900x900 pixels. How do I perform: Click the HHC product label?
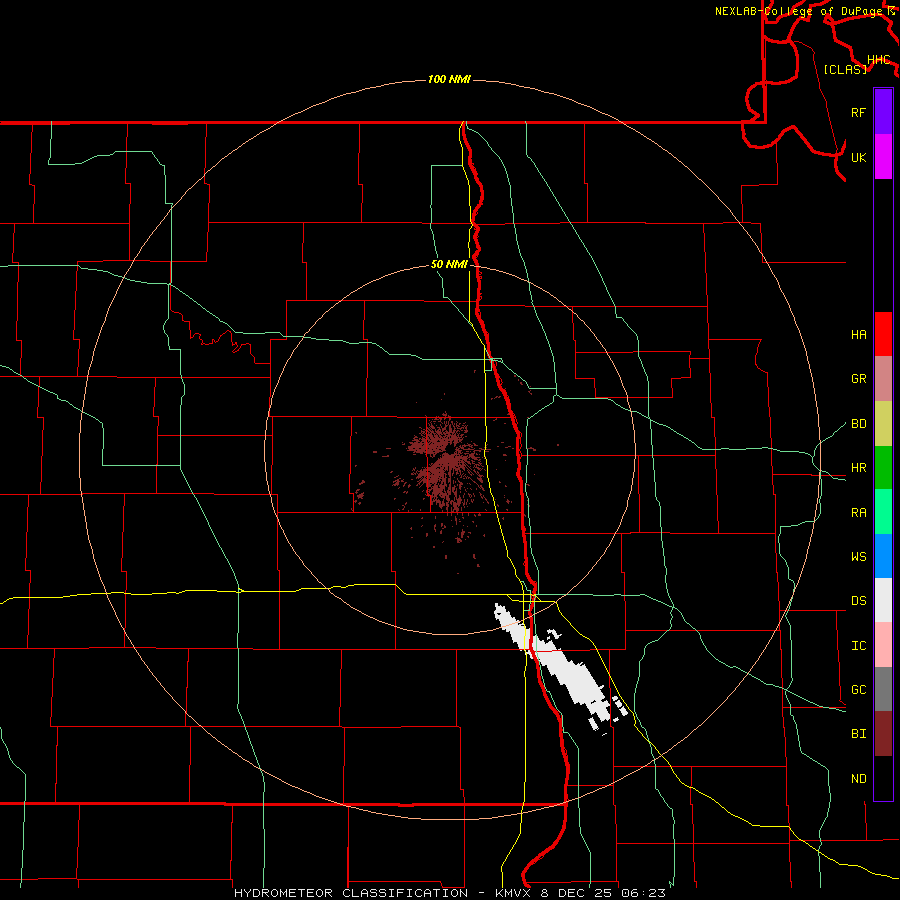coord(878,60)
